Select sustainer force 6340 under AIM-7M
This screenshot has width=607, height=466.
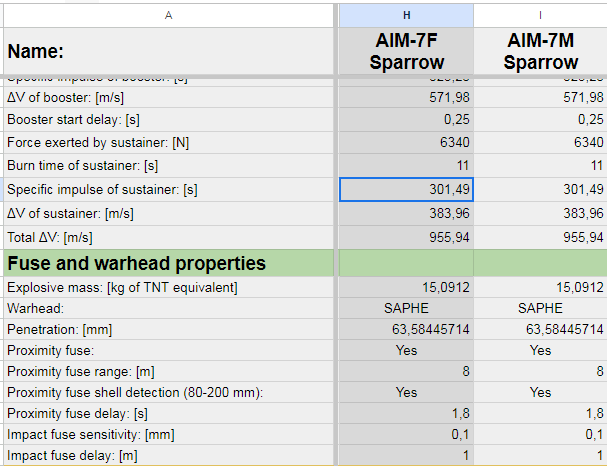pyautogui.click(x=540, y=142)
